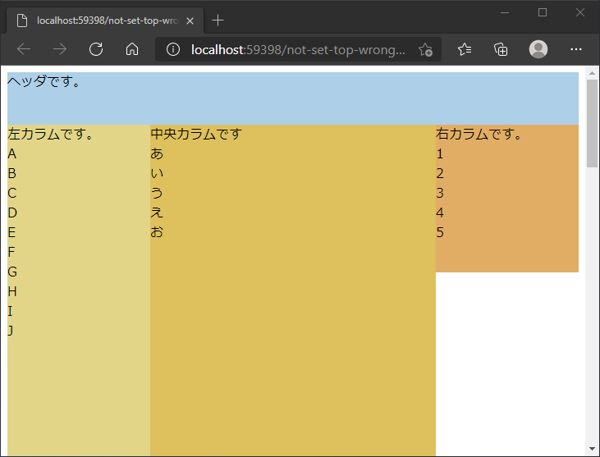Viewport: 600px width, 457px height.
Task: Click letter J in left column
Action: click(x=10, y=331)
